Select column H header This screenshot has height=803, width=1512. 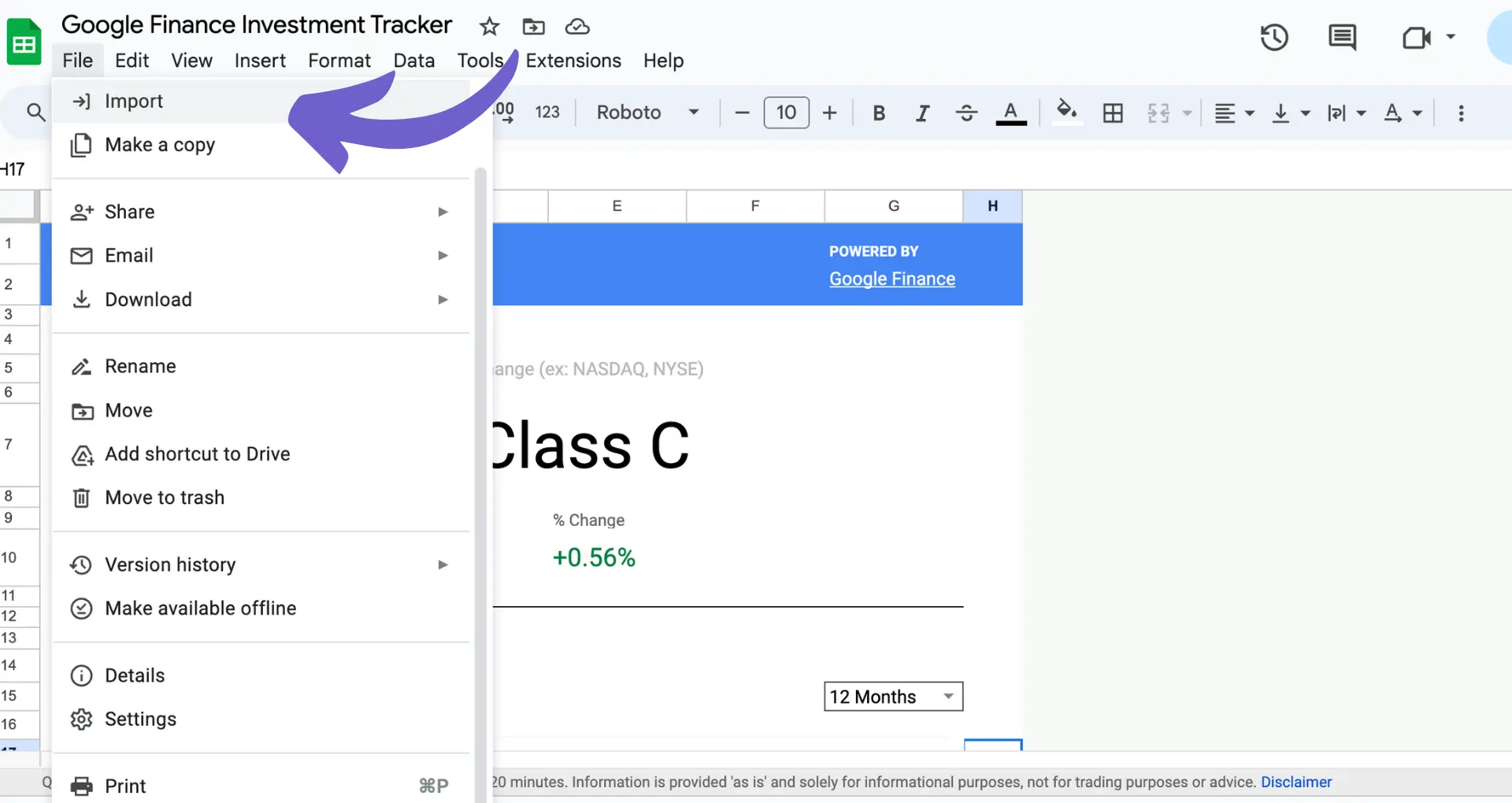992,206
